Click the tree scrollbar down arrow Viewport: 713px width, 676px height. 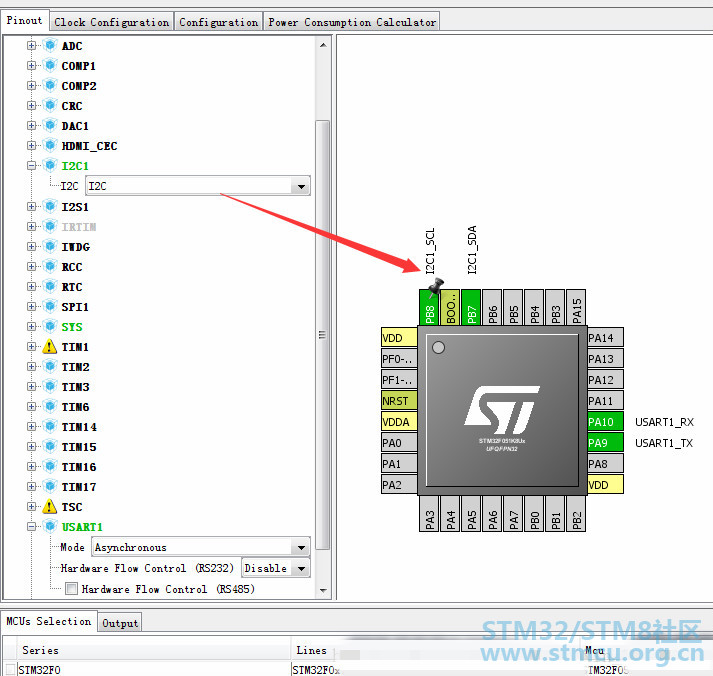pos(322,590)
